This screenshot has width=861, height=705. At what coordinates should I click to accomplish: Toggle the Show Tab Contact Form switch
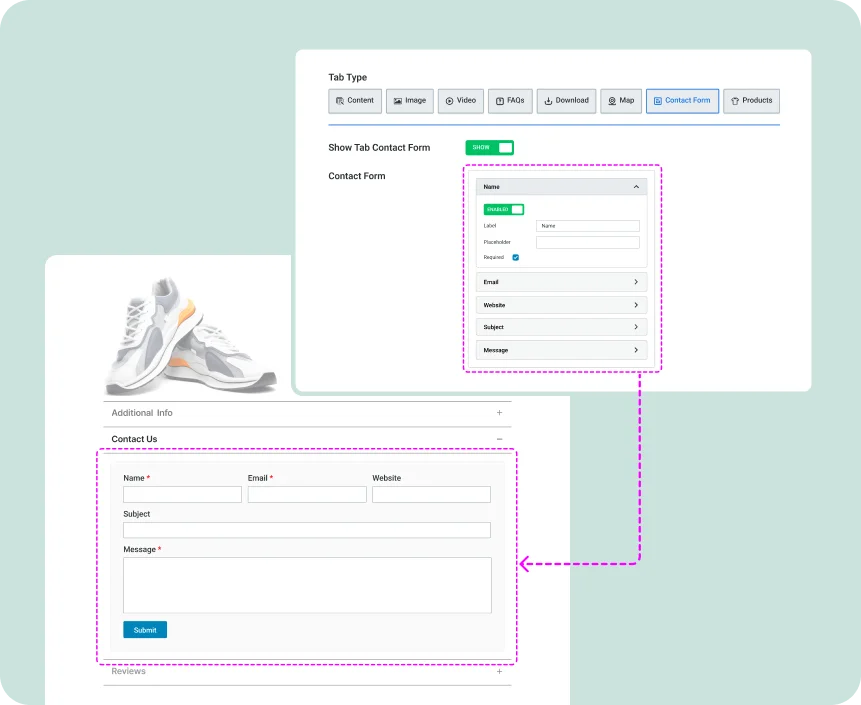coord(489,148)
